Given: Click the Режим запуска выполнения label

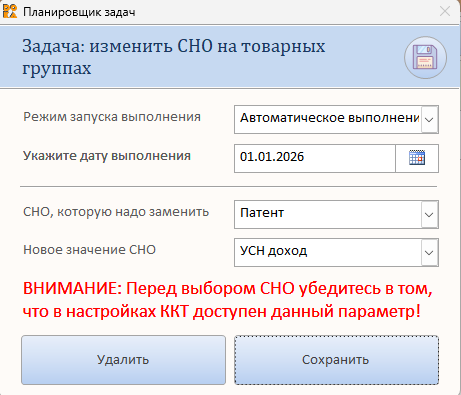Looking at the screenshot, I should click(112, 117).
